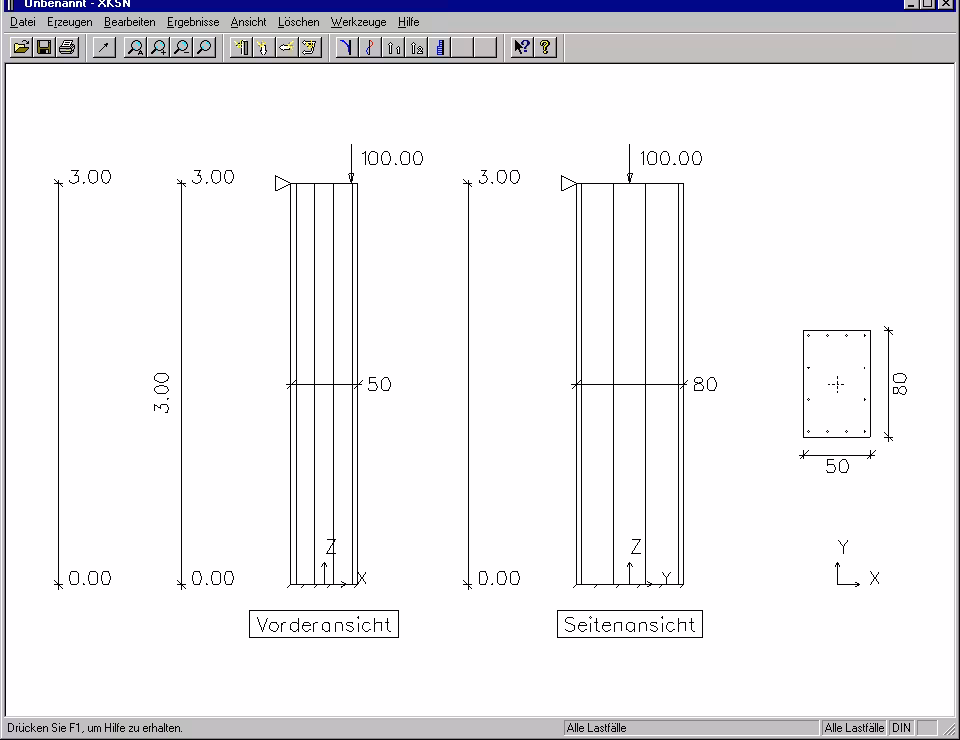Viewport: 960px width, 740px height.
Task: Click the column cross-section drawing
Action: [x=836, y=384]
